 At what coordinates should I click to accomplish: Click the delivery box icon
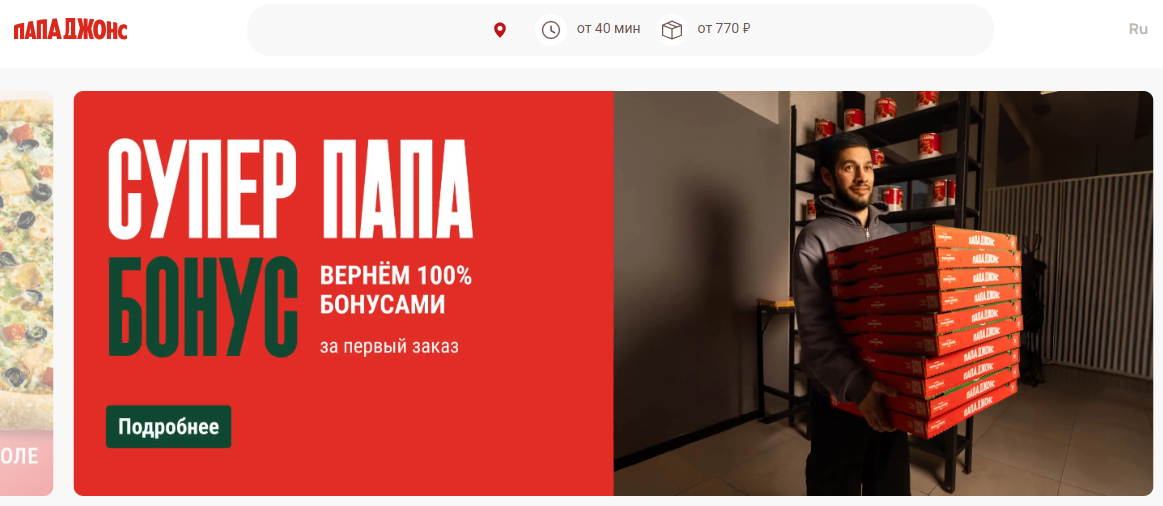[x=671, y=30]
